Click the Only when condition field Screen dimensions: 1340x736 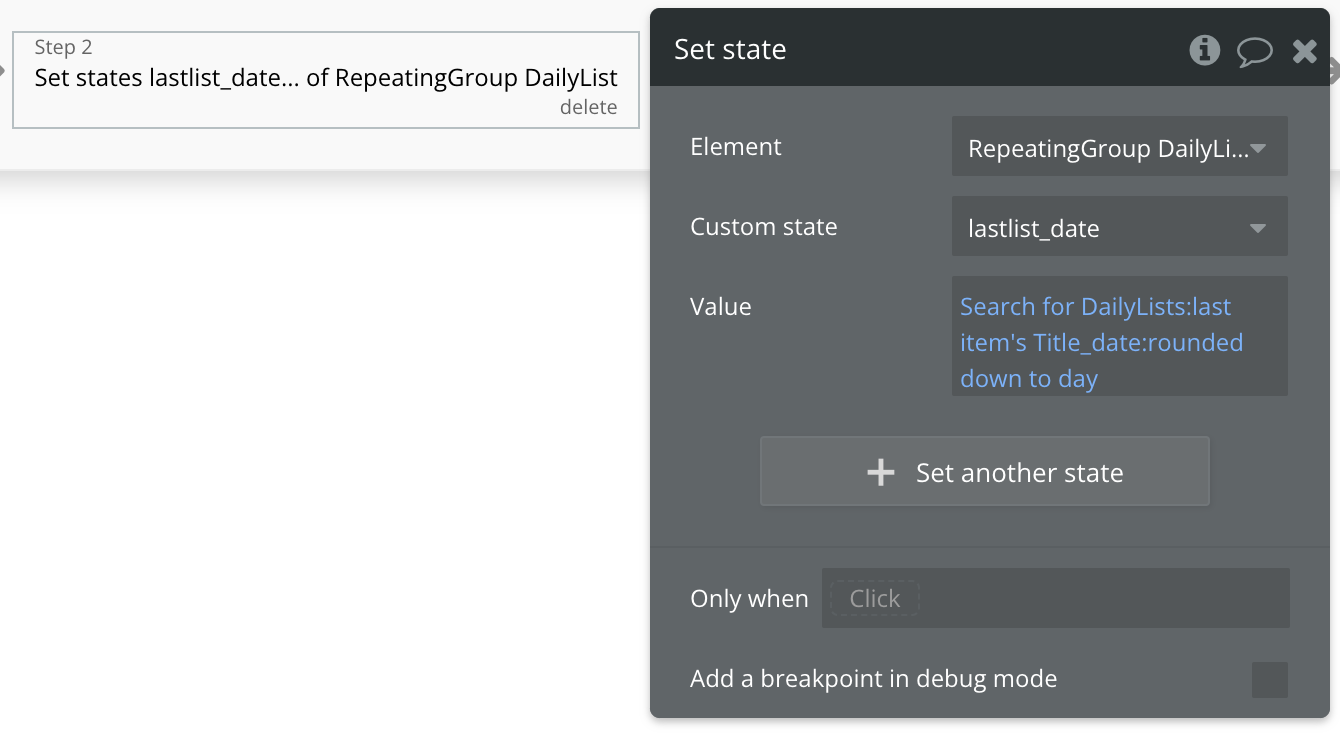tap(1055, 598)
